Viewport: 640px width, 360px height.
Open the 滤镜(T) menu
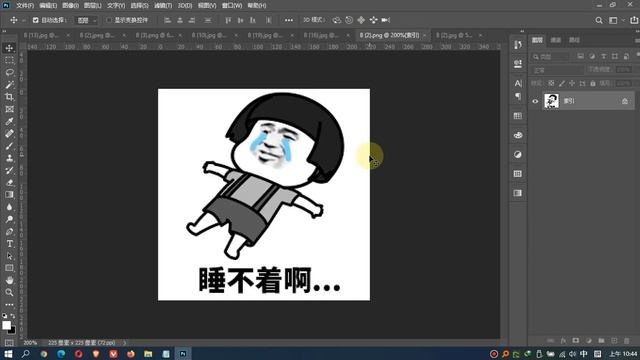163,5
